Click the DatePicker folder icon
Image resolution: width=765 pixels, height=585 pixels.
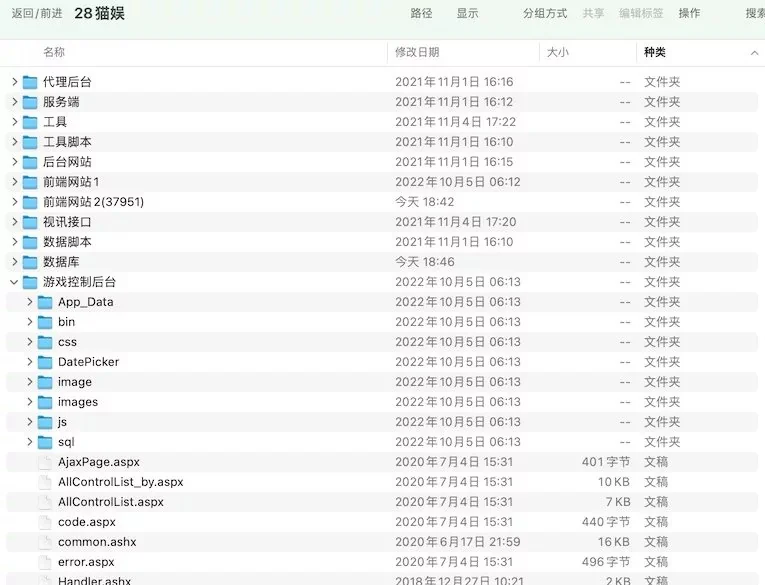45,362
